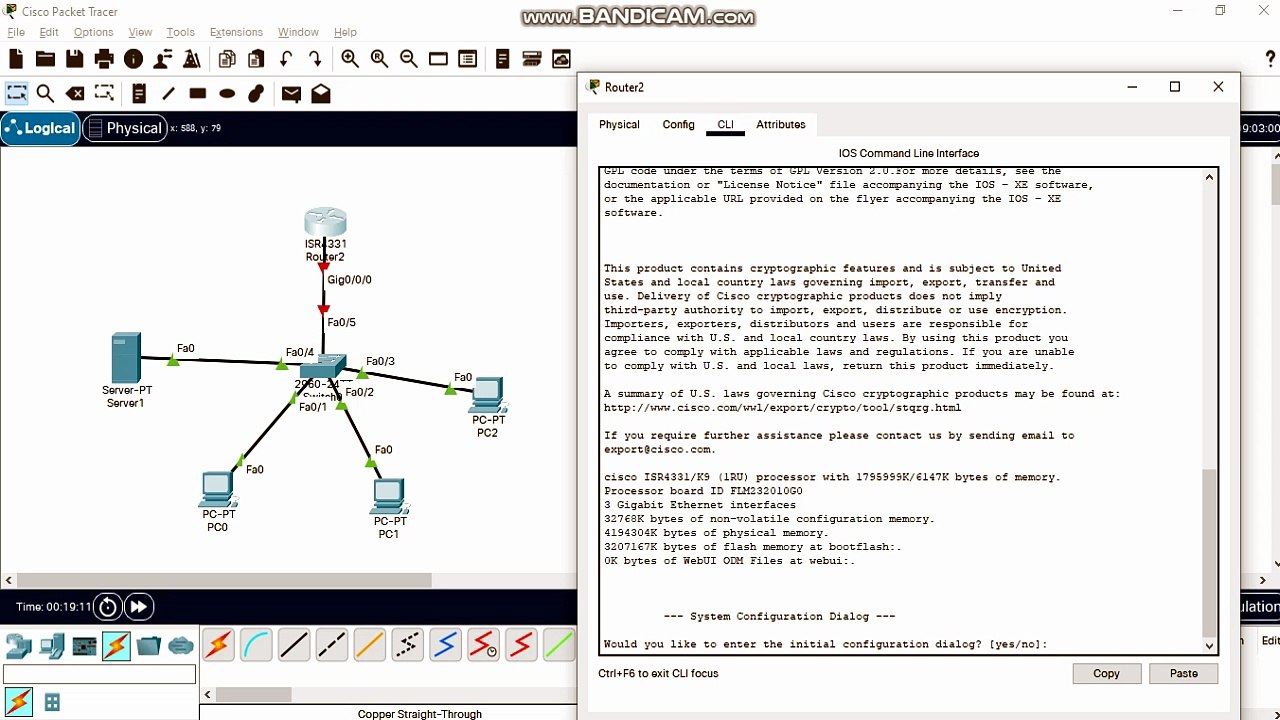Choose Serial DCE cable with clock

[x=484, y=646]
